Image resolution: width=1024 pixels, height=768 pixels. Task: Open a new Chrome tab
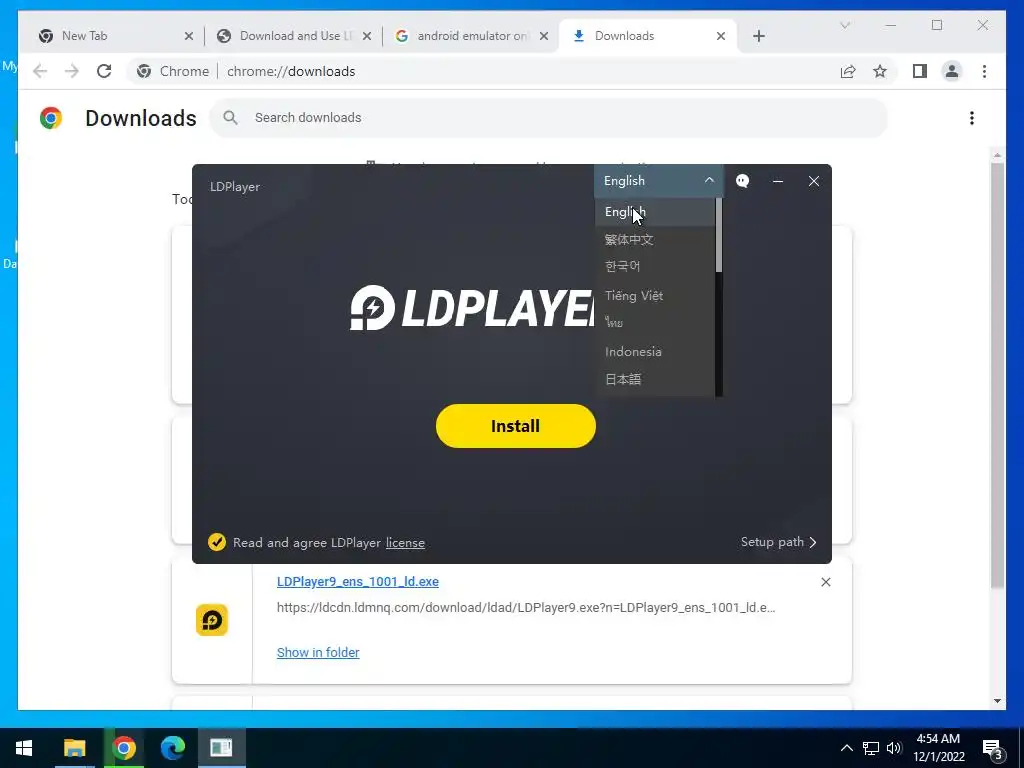tap(759, 36)
